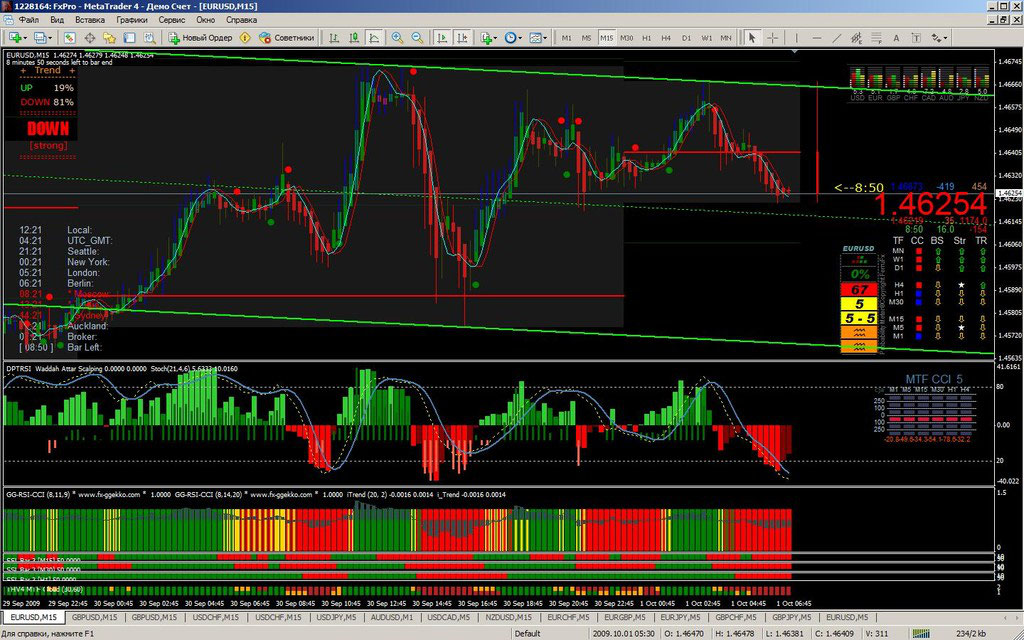Click connection status 234/2 kb
This screenshot has width=1024, height=640.
click(971, 633)
